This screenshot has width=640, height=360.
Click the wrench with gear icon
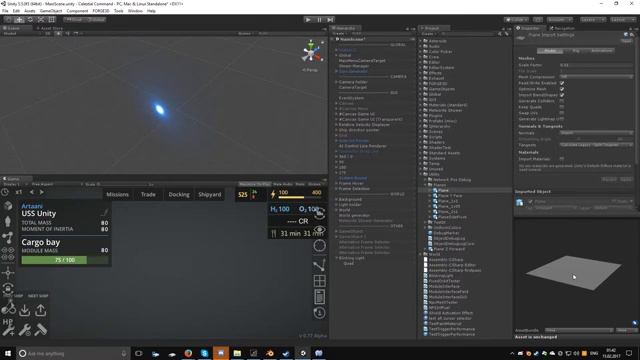pos(24,330)
